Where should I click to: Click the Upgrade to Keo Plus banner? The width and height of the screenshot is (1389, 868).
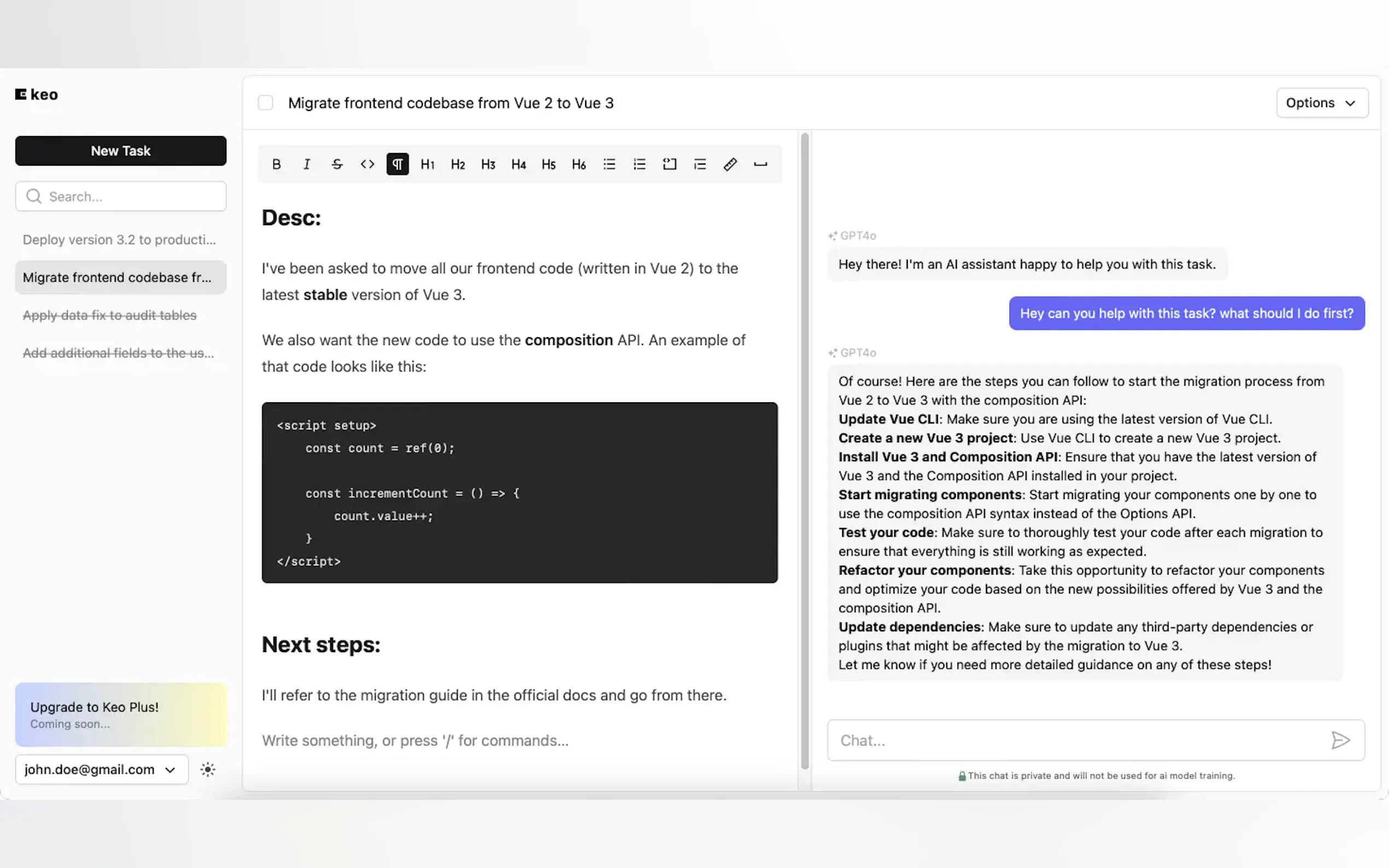point(121,714)
